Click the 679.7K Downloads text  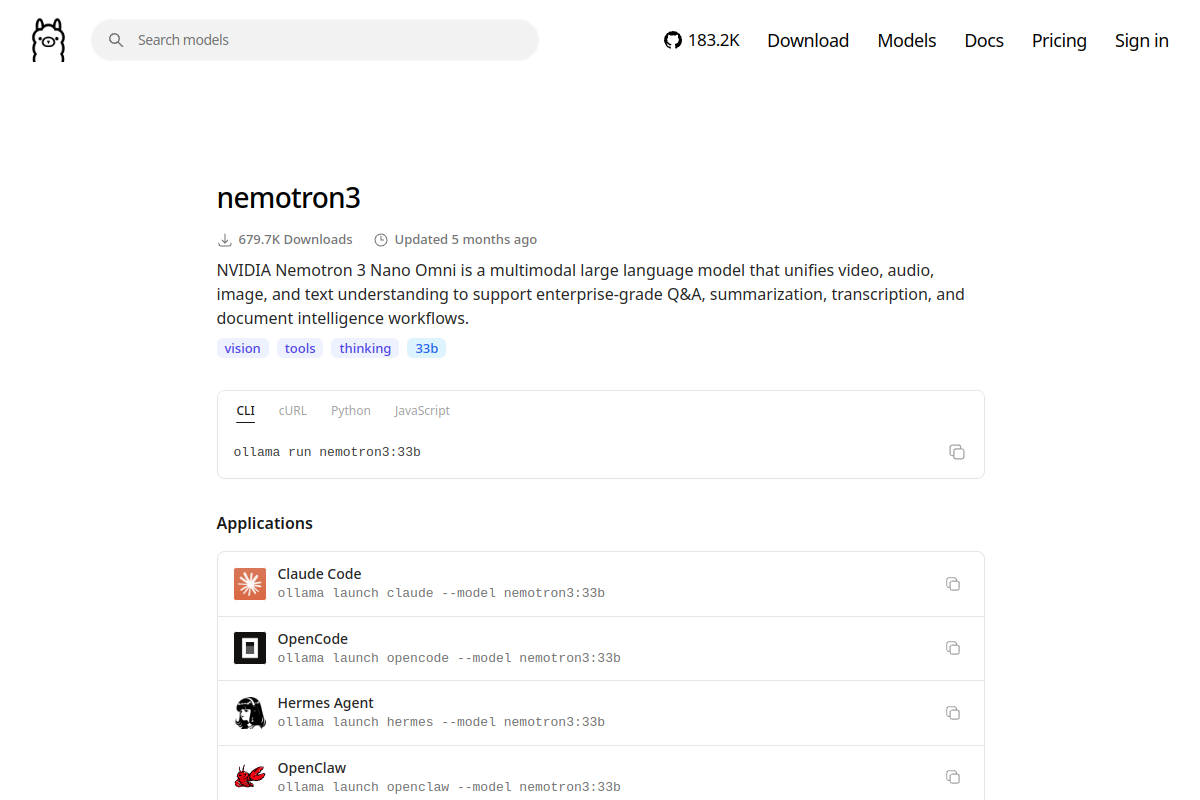pyautogui.click(x=295, y=240)
